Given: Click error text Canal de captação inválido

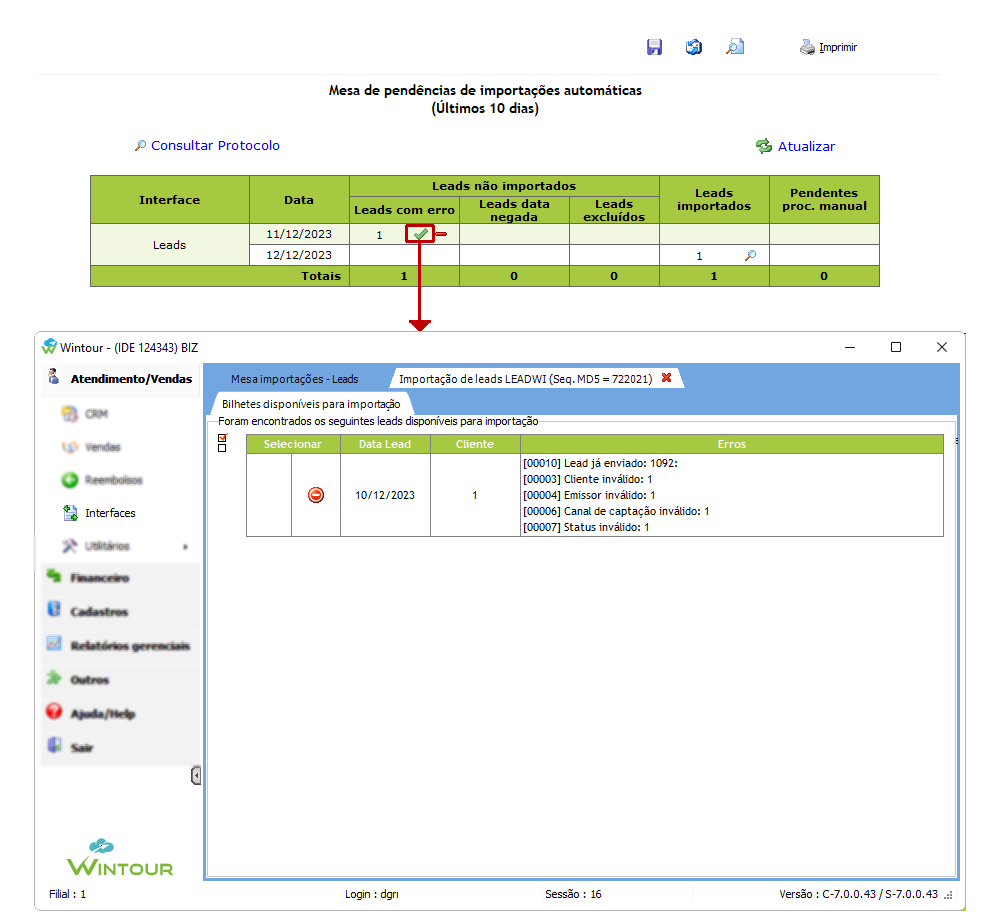Looking at the screenshot, I should pyautogui.click(x=616, y=511).
